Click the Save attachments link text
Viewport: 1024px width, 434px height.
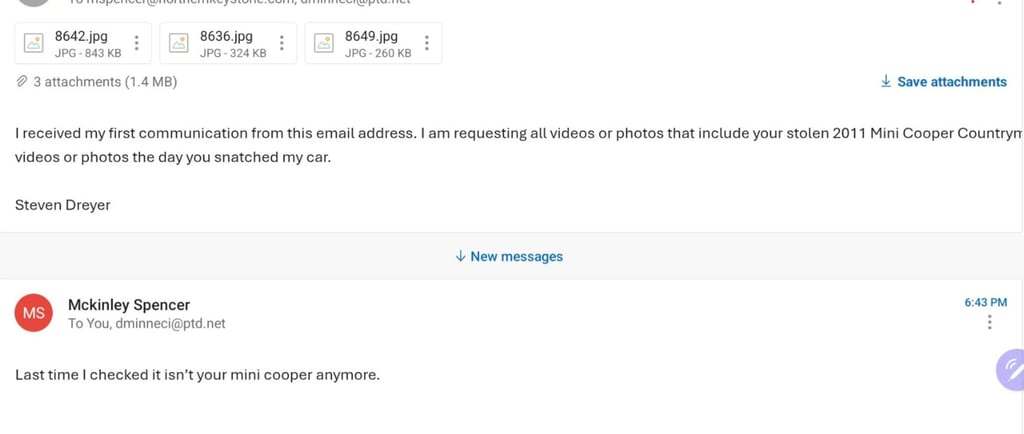[952, 82]
